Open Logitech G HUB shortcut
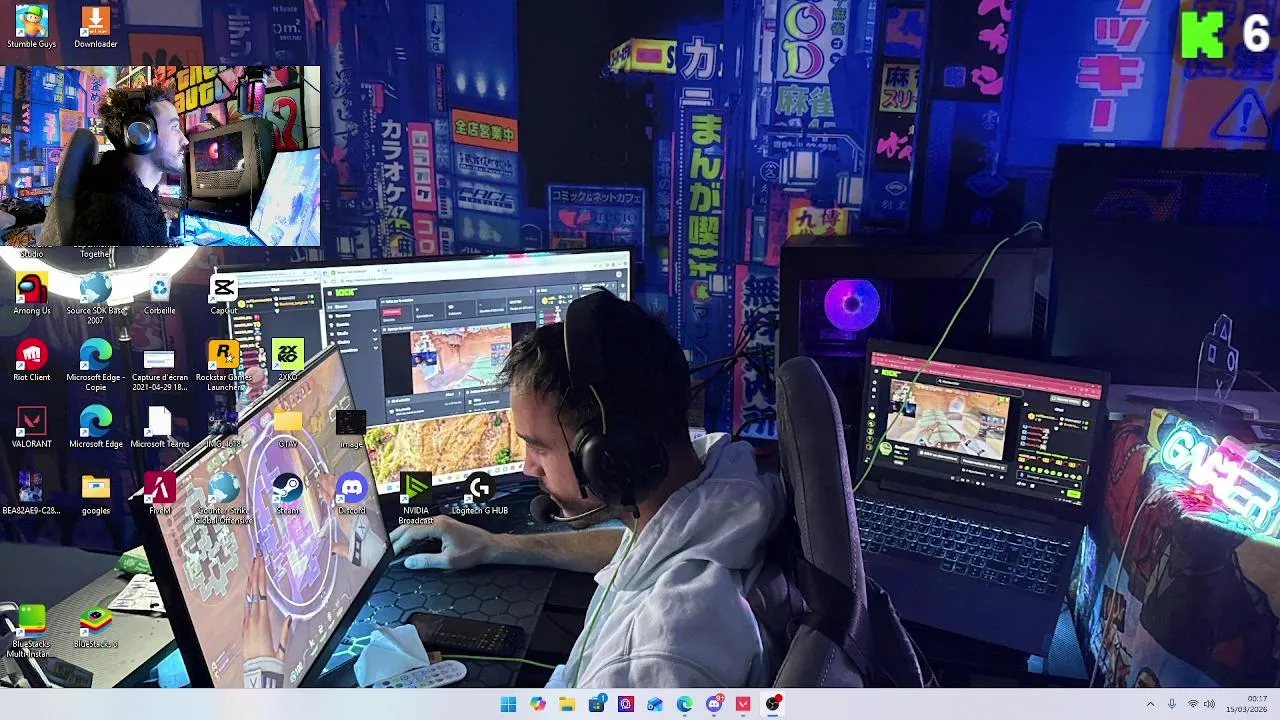Image resolution: width=1280 pixels, height=720 pixels. pyautogui.click(x=480, y=494)
